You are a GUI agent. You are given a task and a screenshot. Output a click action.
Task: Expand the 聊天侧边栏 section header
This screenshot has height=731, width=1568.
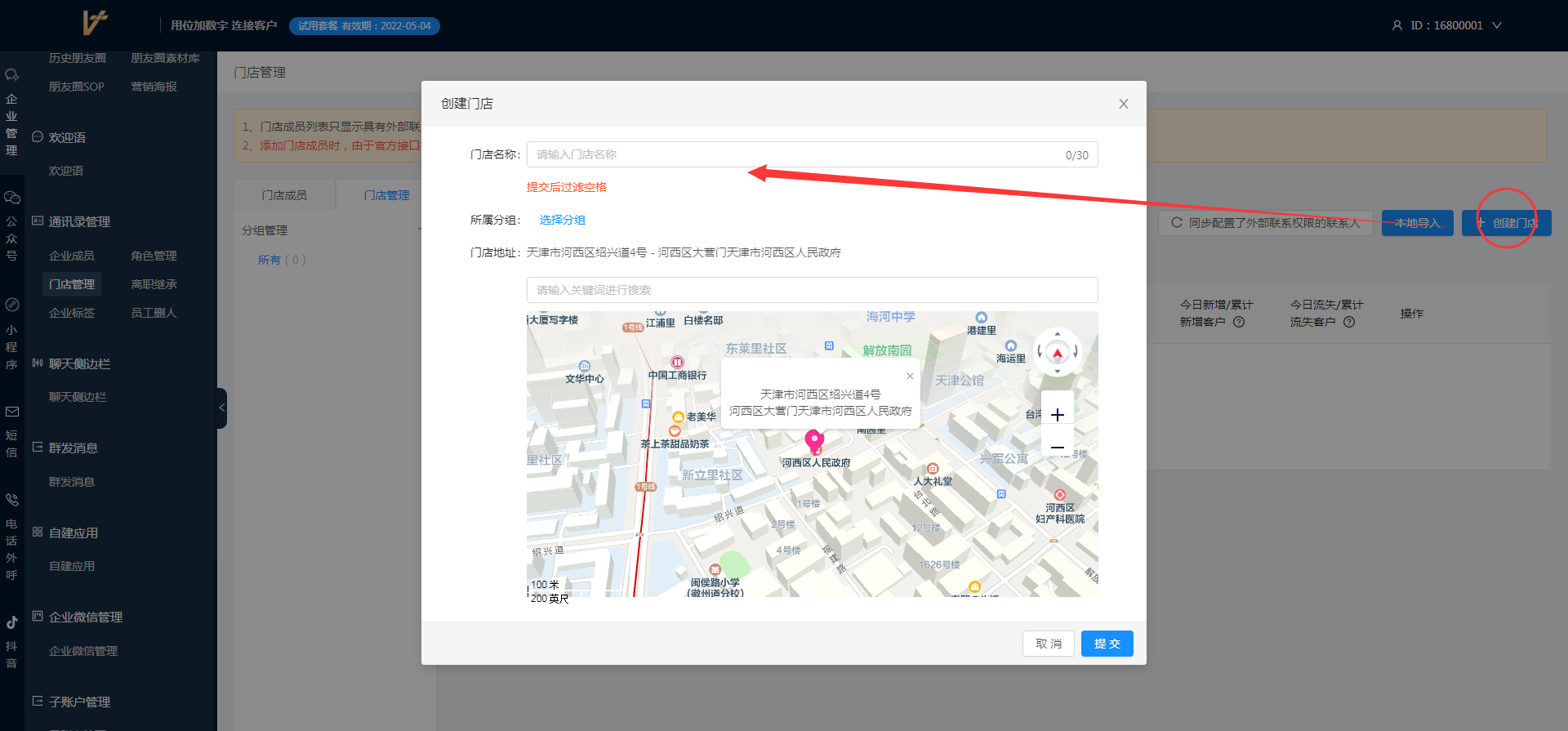click(x=79, y=363)
